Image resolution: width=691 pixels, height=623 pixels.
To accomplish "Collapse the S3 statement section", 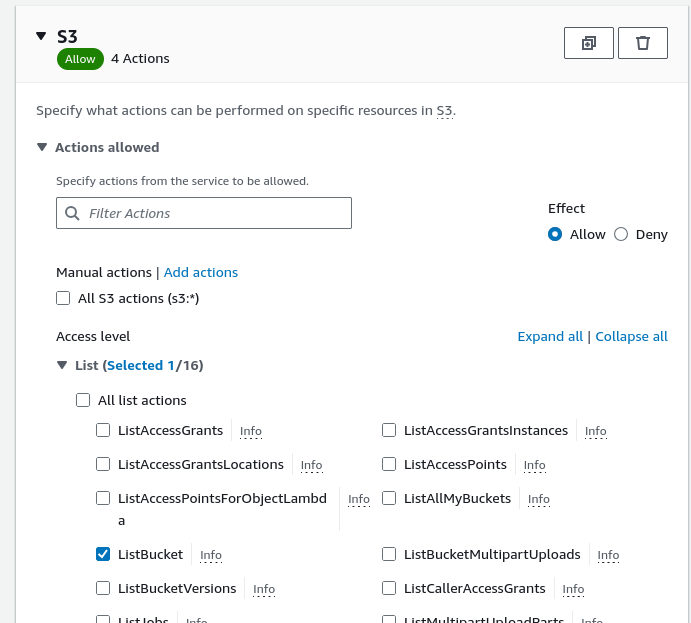I will pos(41,36).
